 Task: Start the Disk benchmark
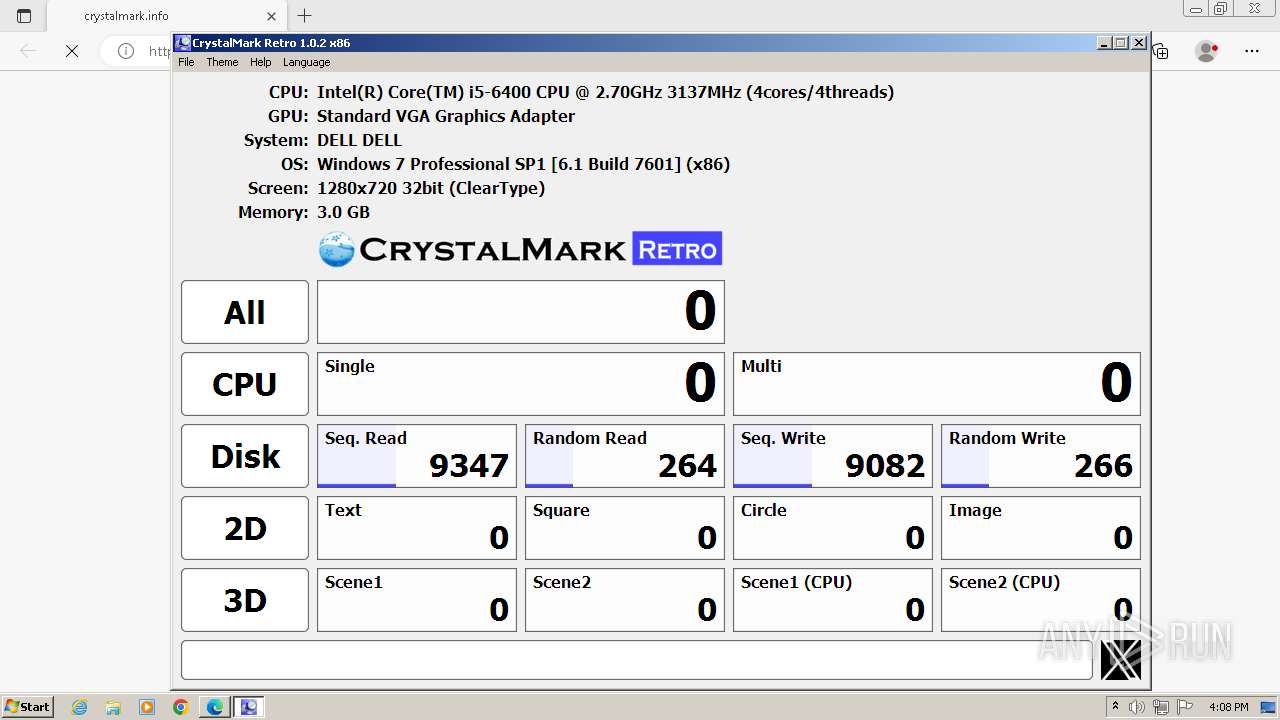[x=245, y=456]
